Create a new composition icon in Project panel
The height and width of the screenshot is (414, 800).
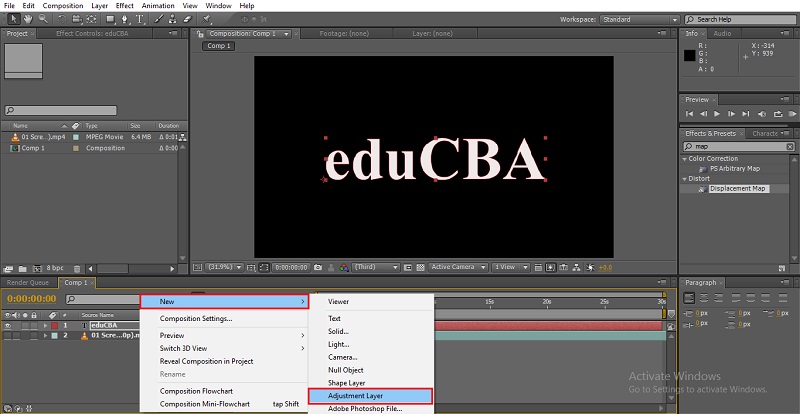(x=37, y=269)
